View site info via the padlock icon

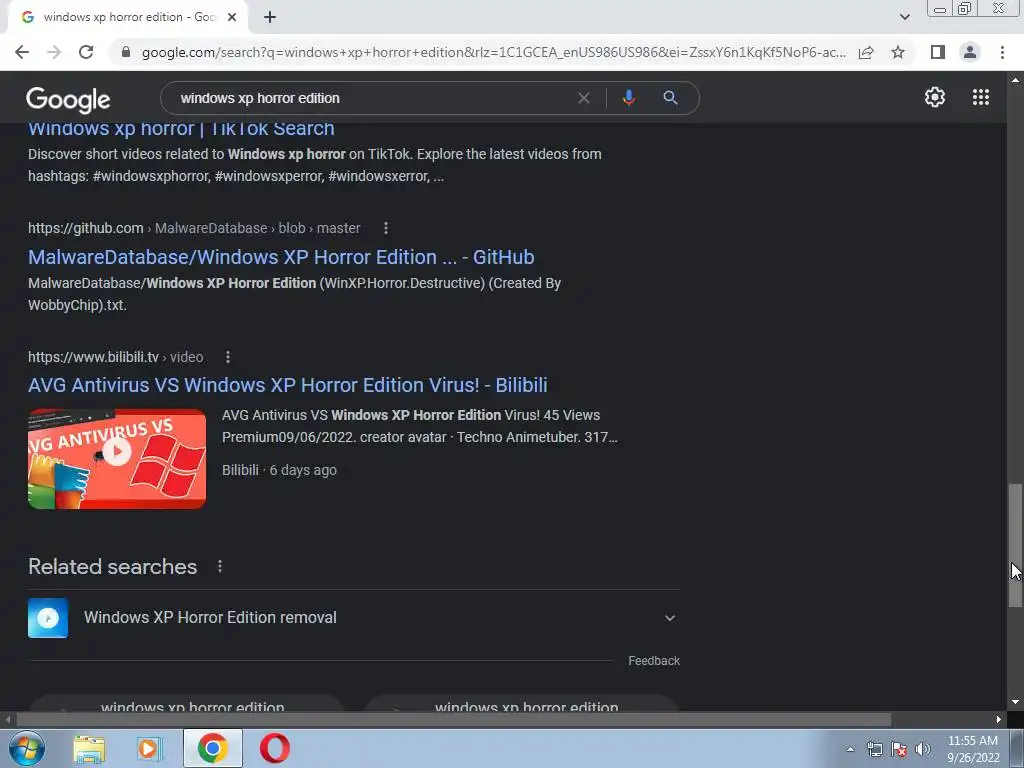click(x=126, y=52)
